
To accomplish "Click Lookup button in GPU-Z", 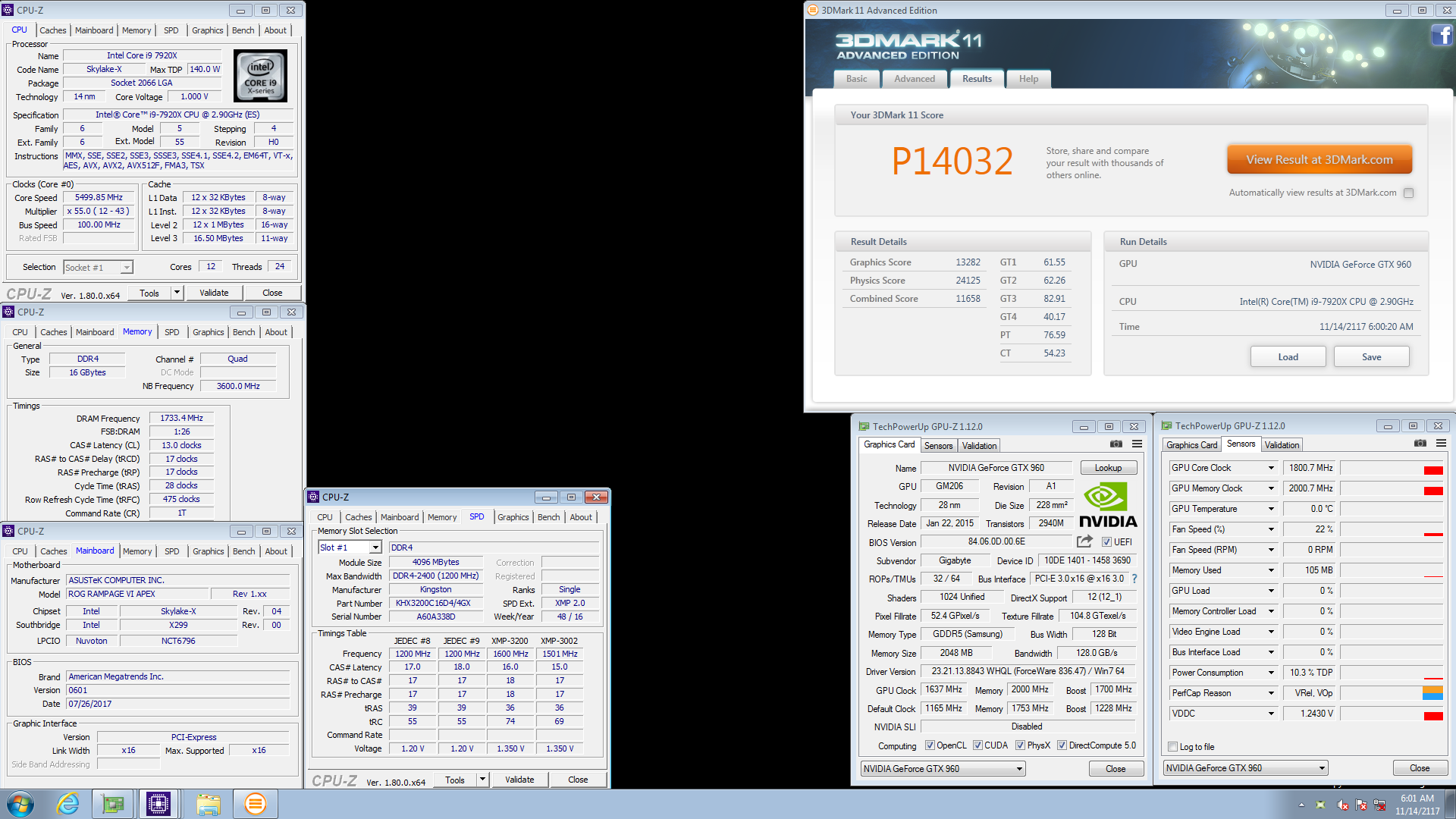I will click(x=1109, y=468).
